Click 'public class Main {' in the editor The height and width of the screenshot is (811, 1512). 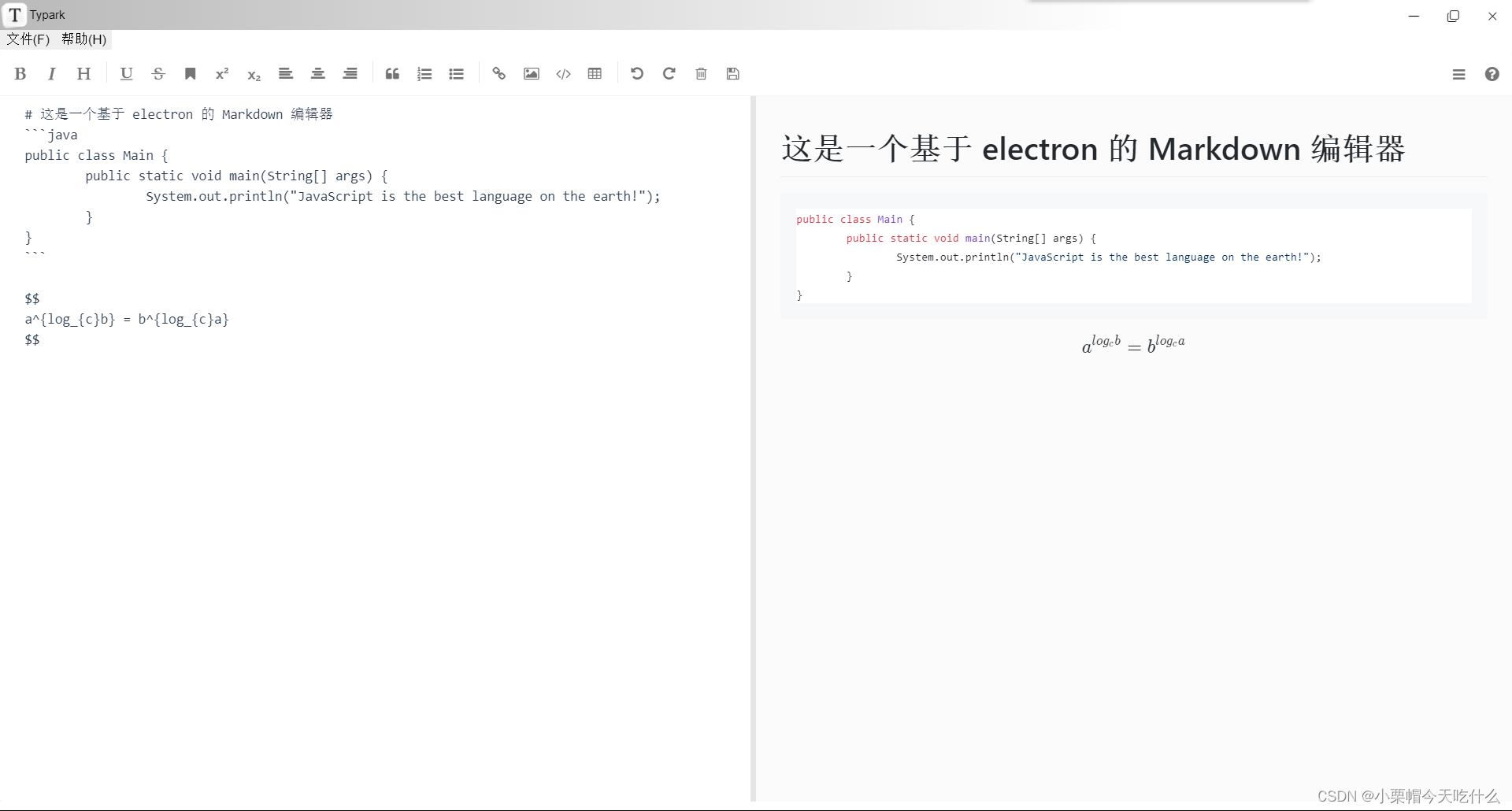[96, 155]
